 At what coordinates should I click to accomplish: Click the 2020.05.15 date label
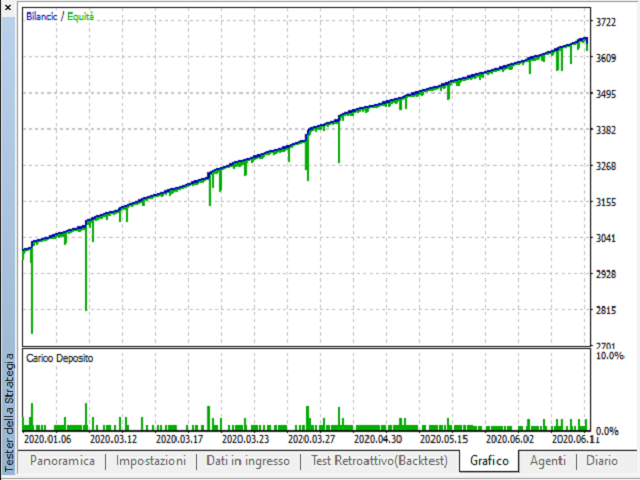point(444,440)
